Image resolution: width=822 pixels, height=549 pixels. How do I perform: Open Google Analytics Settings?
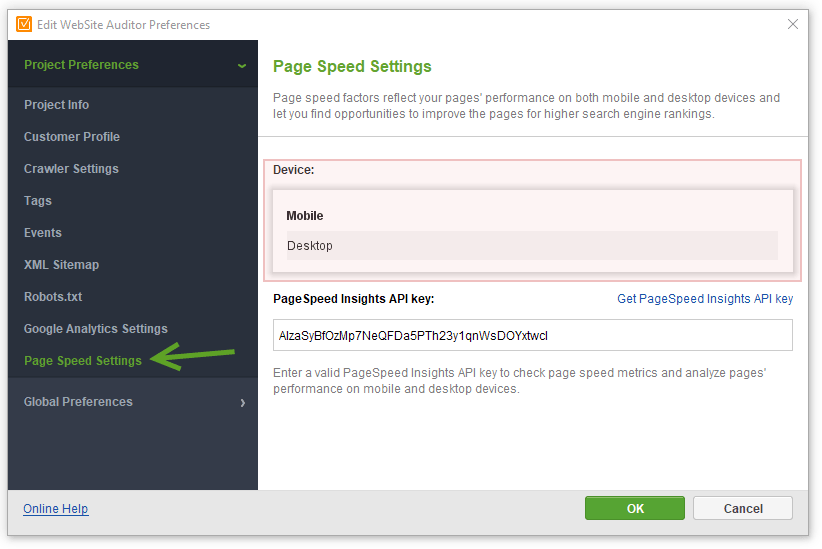[x=96, y=328]
